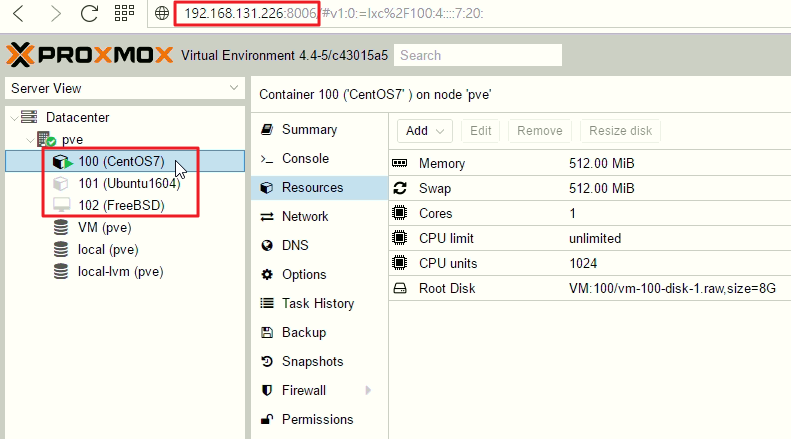Select the Swap 512.00 MiB row

(x=590, y=188)
